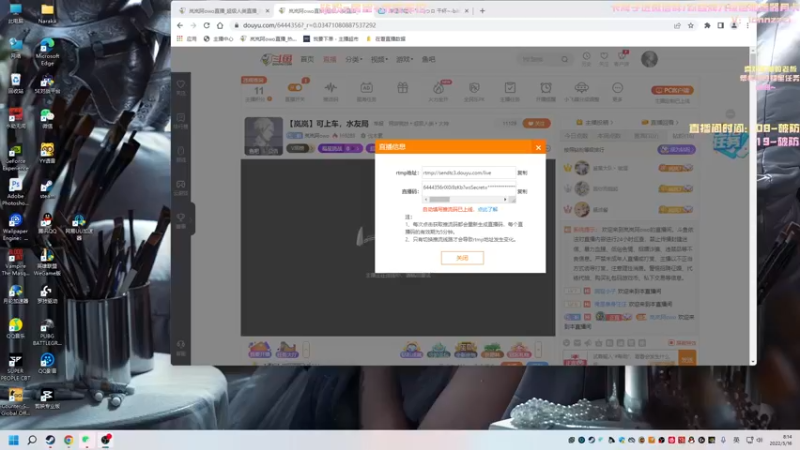Open Wallpaper Engine desktop shortcut
800x450 pixels.
(x=15, y=227)
